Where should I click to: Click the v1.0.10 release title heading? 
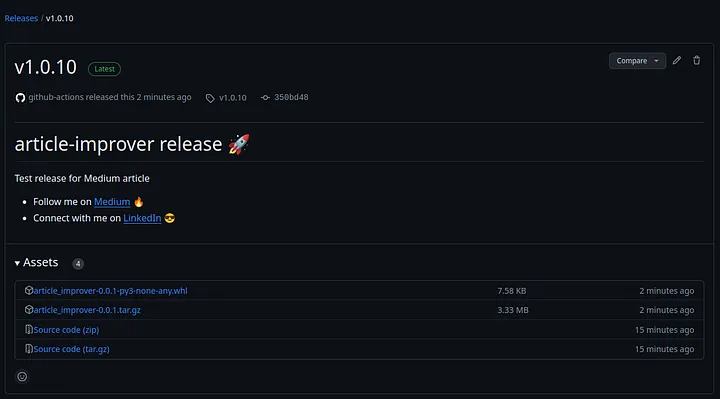pos(45,67)
